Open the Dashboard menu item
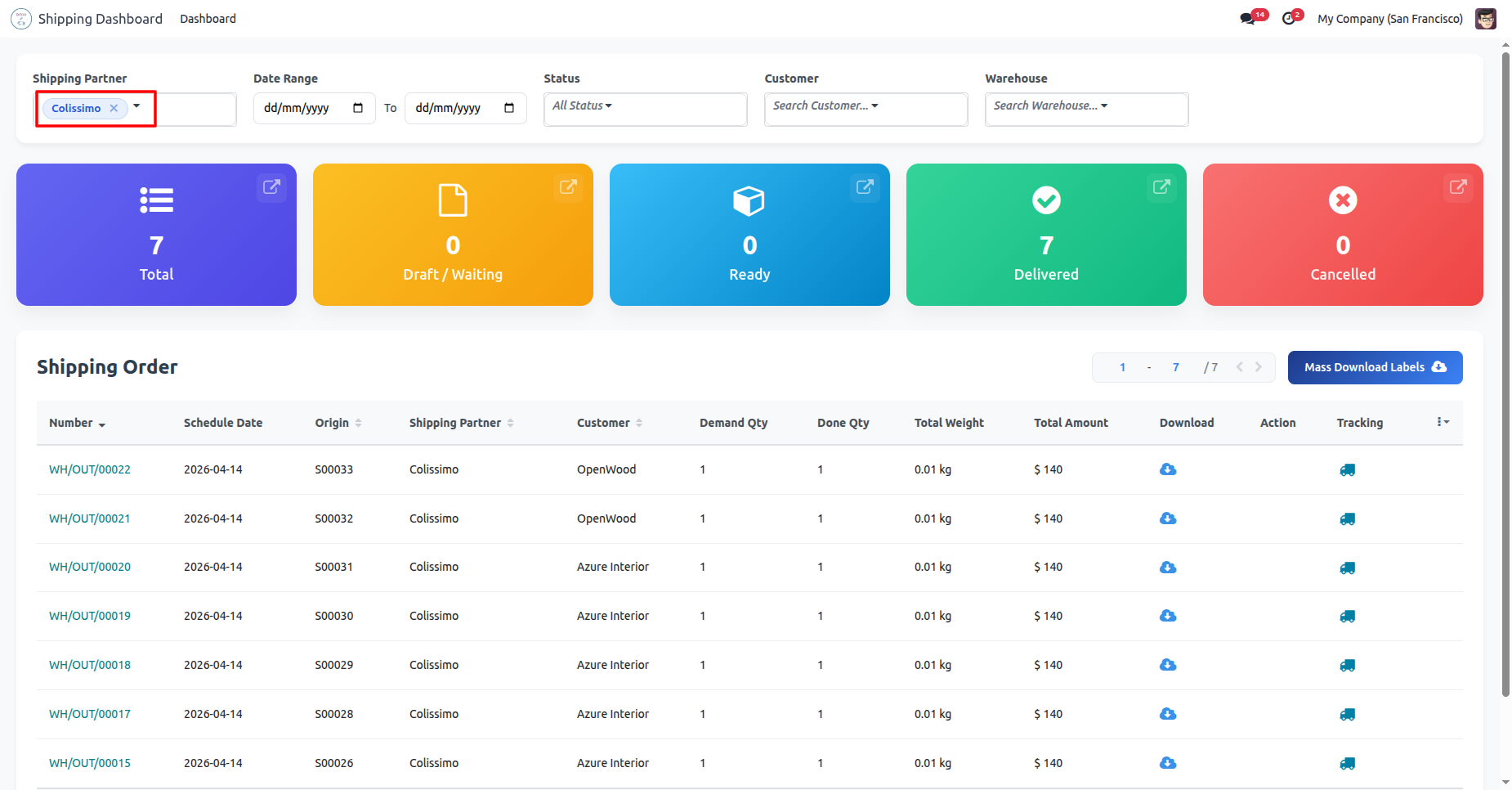The height and width of the screenshot is (790, 1512). coord(208,19)
